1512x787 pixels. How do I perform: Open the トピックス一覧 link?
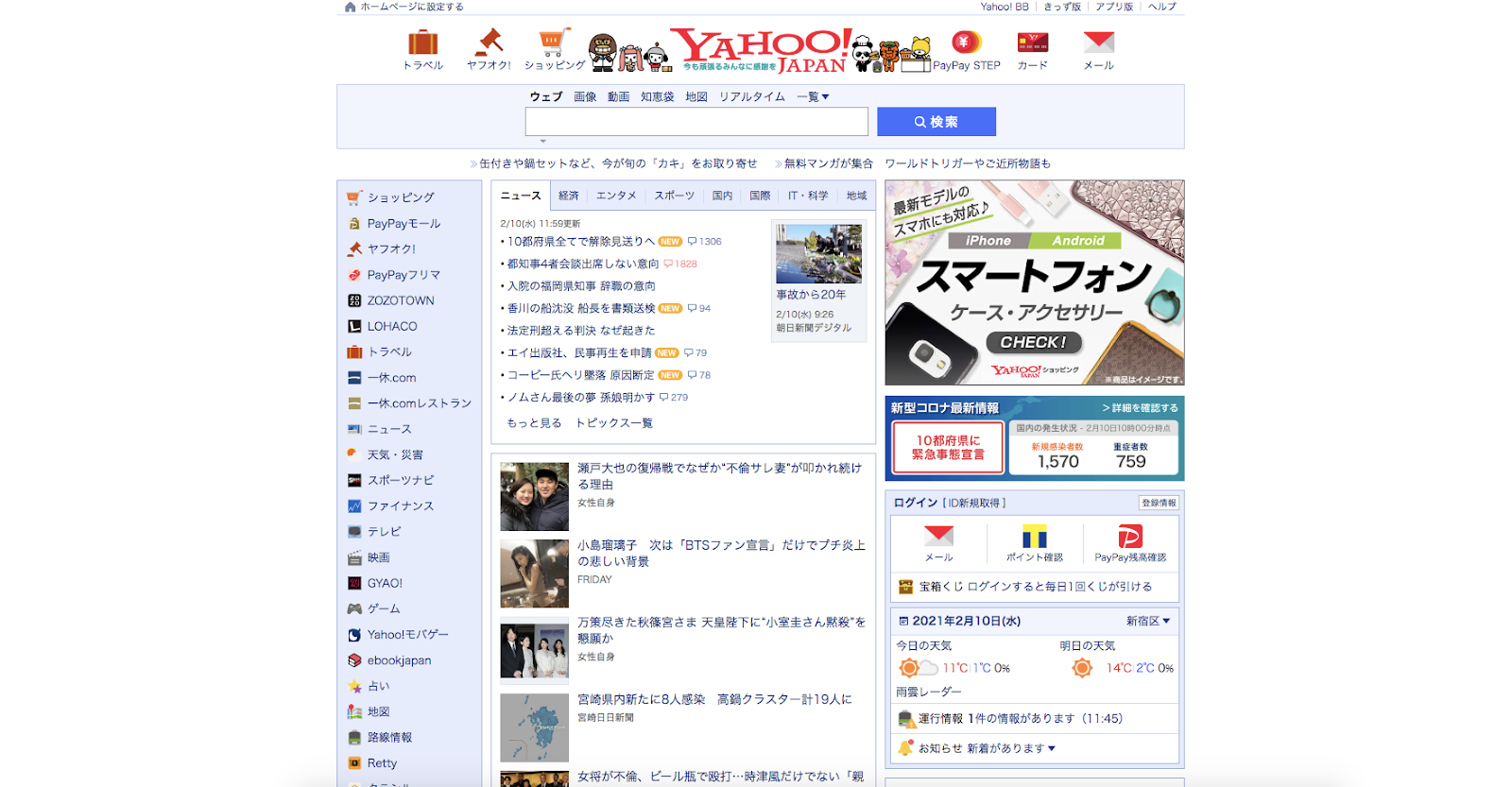[614, 423]
